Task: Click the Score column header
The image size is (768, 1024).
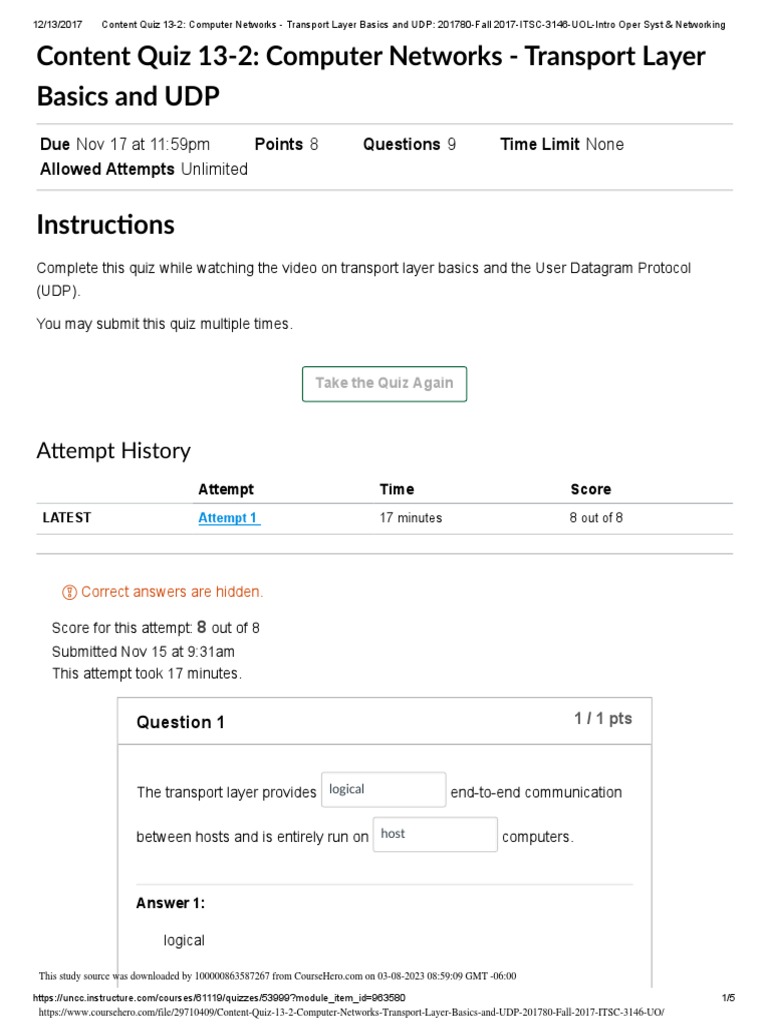Action: pyautogui.click(x=591, y=489)
